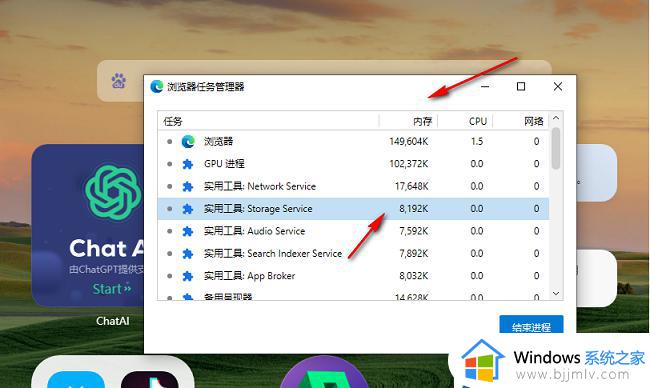
Task: Open the ChatAI tile with ChatGPT logo
Action: click(88, 225)
